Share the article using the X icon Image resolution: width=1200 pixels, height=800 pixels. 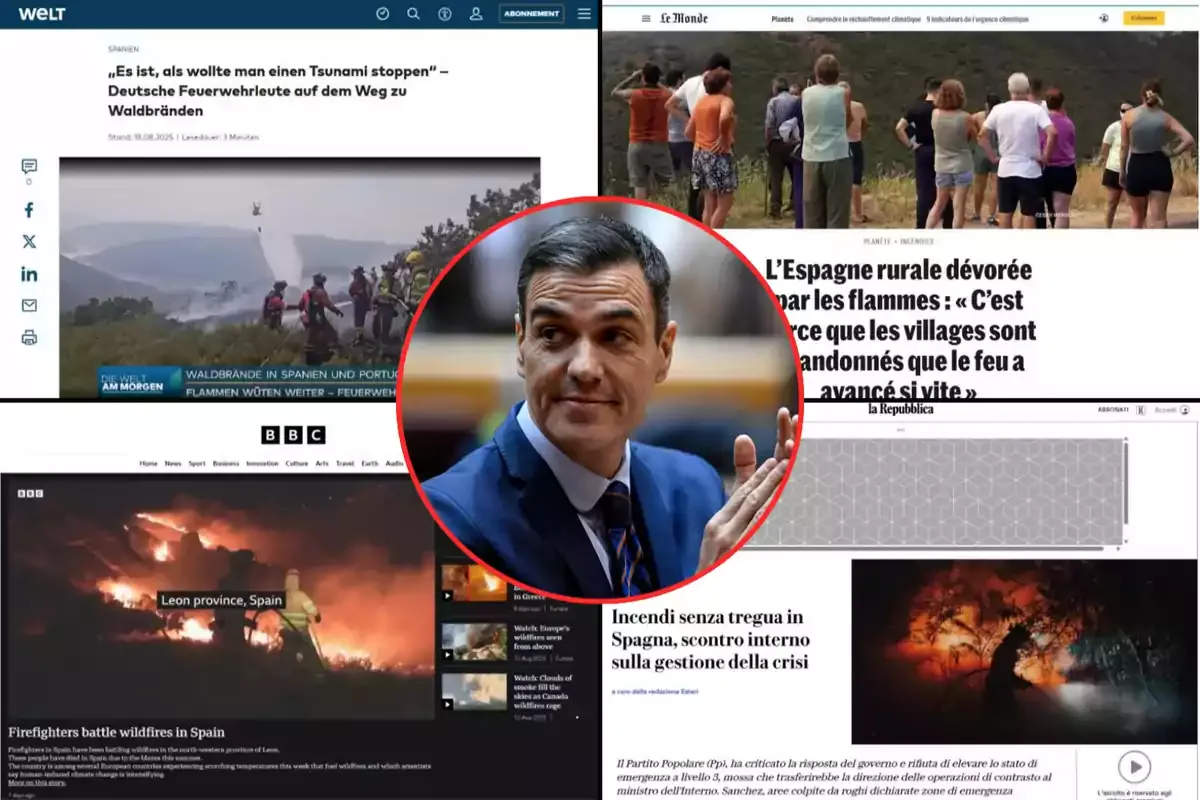point(29,242)
